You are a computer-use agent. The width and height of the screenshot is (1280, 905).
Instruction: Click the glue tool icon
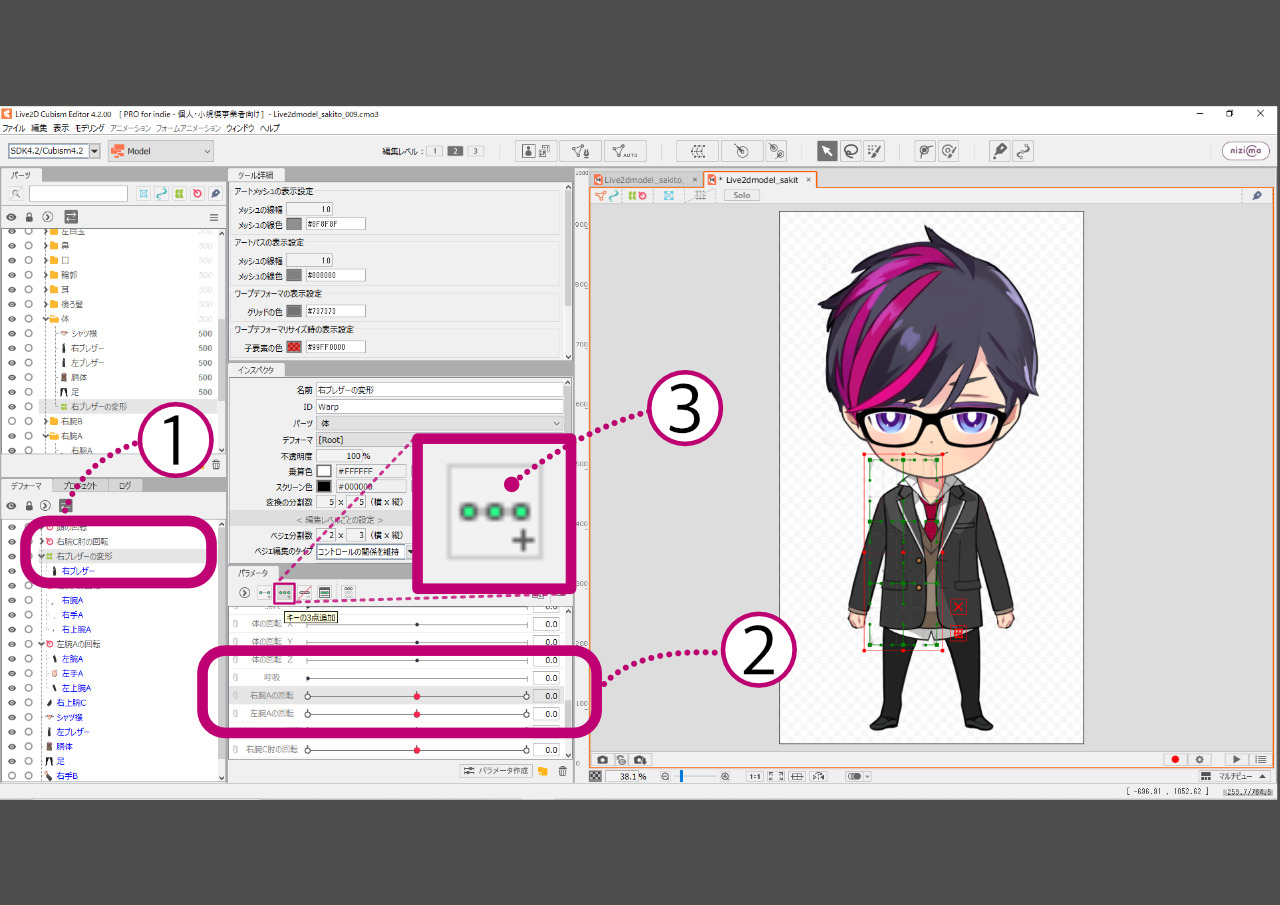point(777,151)
